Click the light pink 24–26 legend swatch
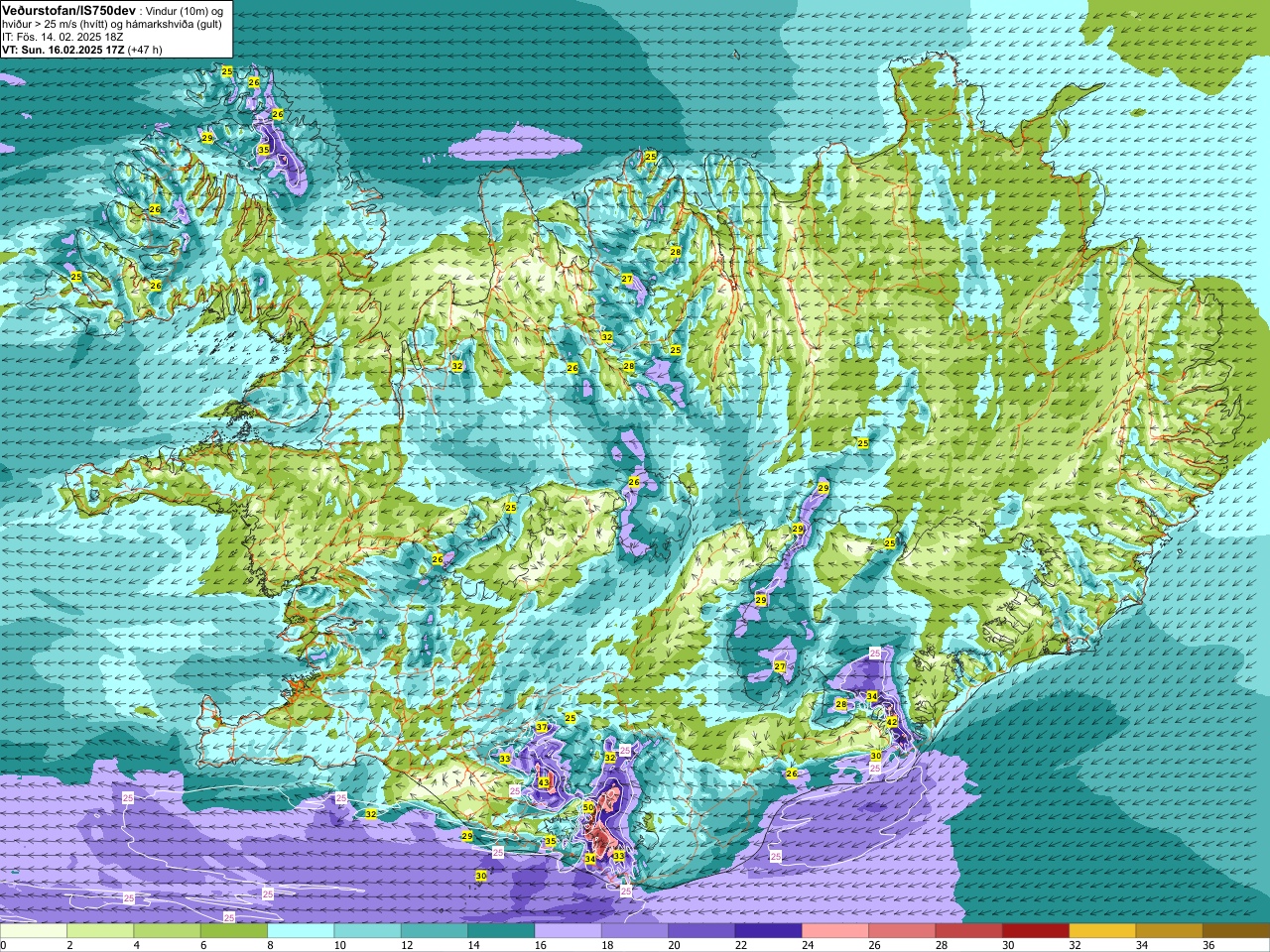Image resolution: width=1270 pixels, height=952 pixels. [x=834, y=931]
